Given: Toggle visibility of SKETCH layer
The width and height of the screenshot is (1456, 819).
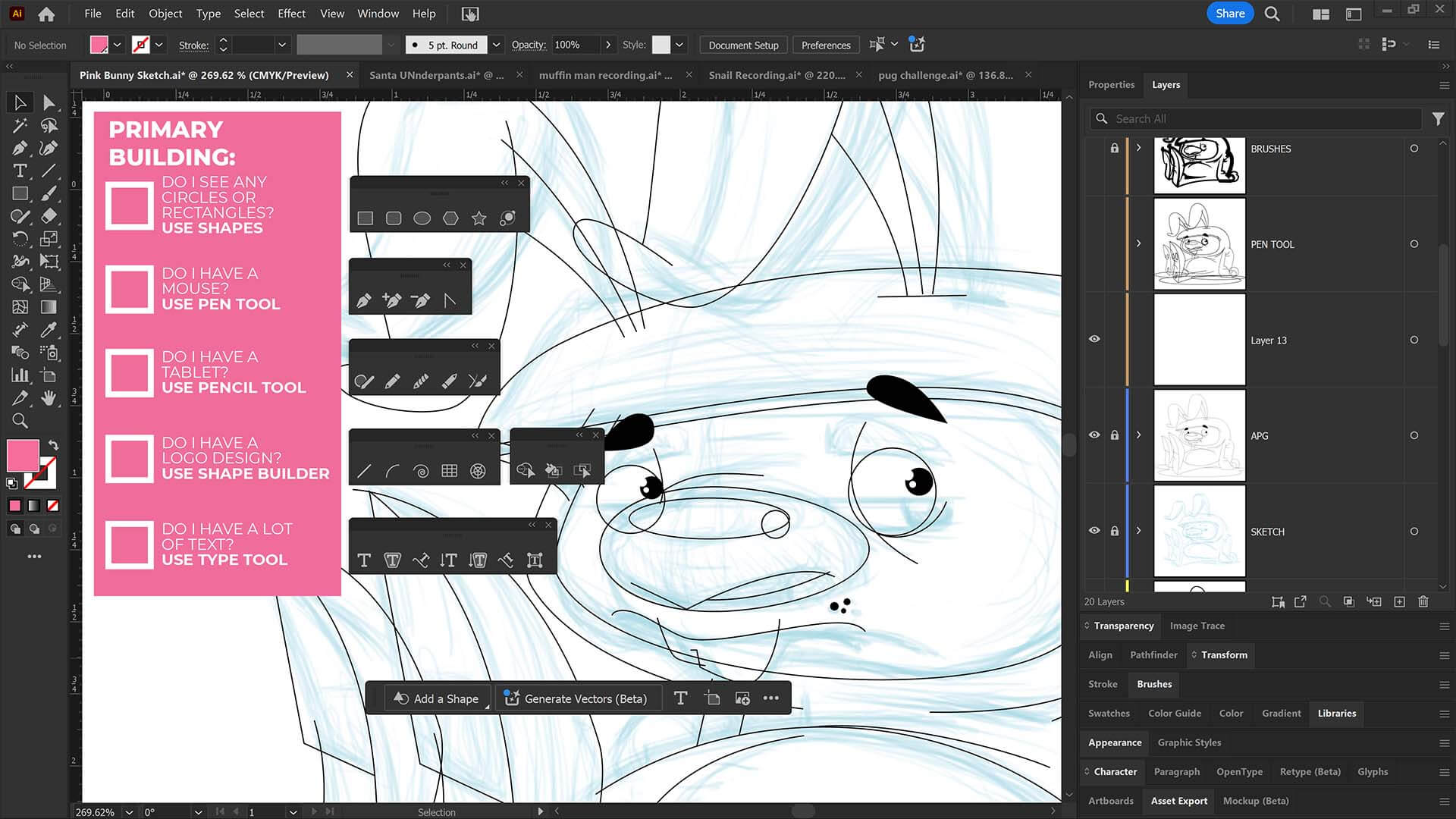Looking at the screenshot, I should tap(1094, 530).
